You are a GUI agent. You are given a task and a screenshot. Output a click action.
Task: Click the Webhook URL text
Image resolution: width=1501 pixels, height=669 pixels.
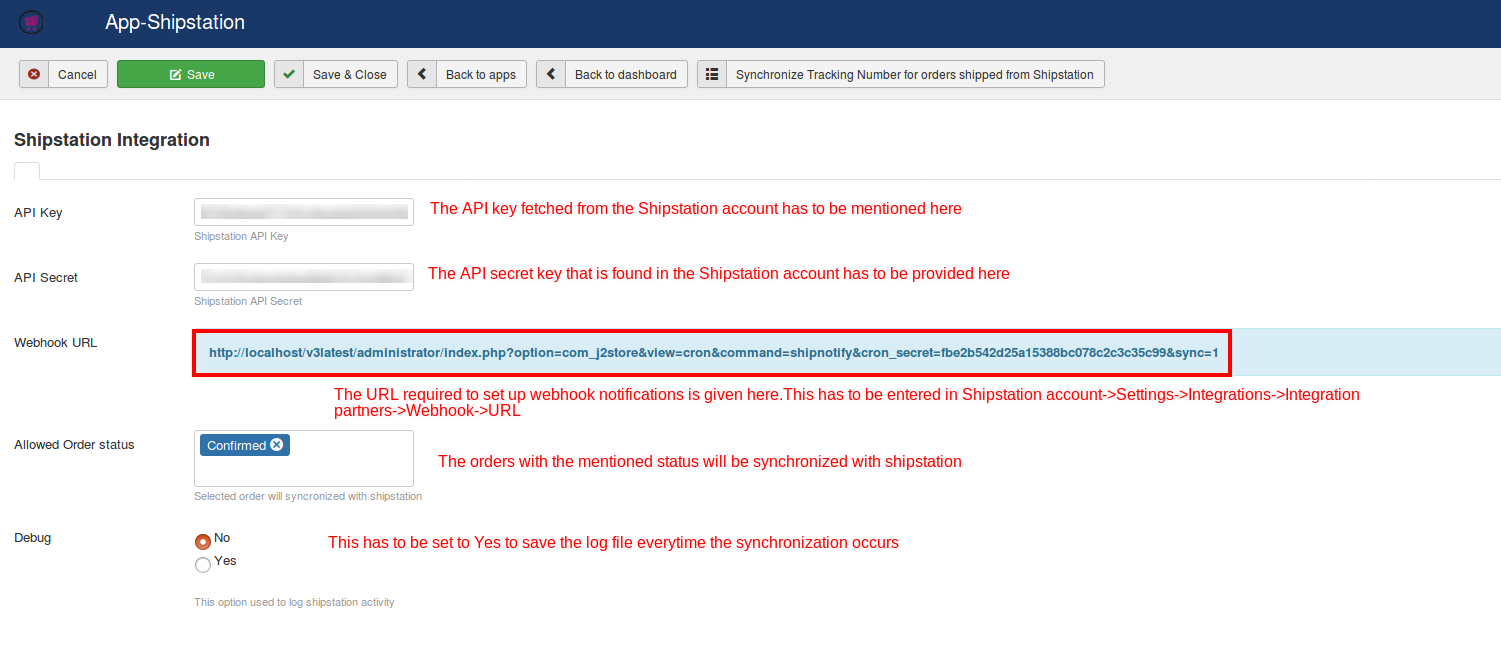point(712,353)
